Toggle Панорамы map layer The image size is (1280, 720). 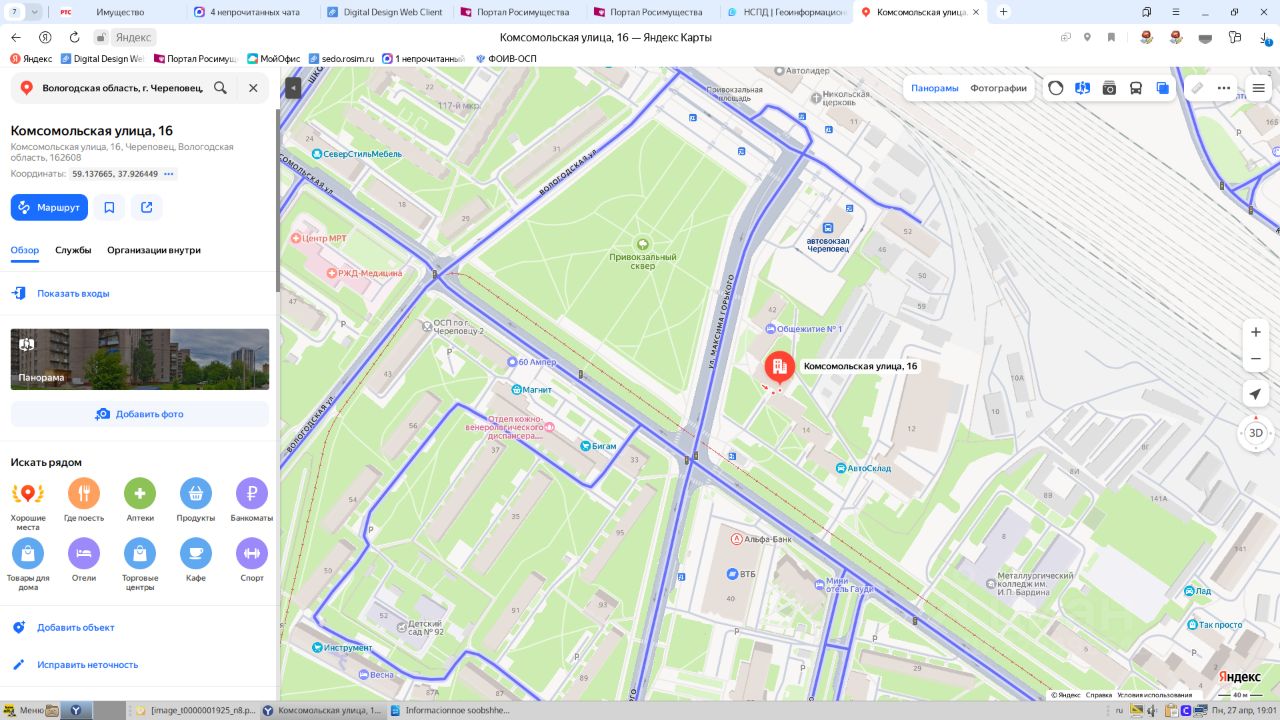click(x=935, y=88)
